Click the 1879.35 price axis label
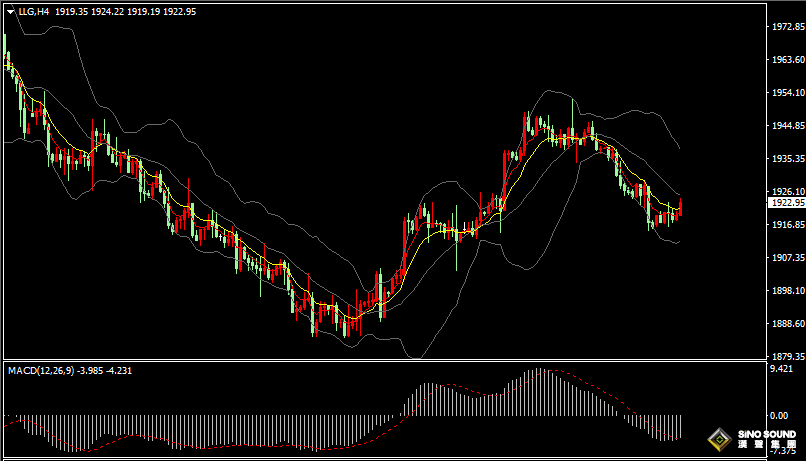Screen dimensions: 806x461 coord(786,355)
